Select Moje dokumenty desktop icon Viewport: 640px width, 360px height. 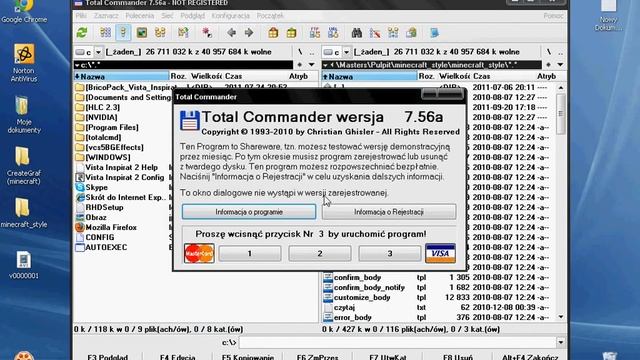coord(24,115)
